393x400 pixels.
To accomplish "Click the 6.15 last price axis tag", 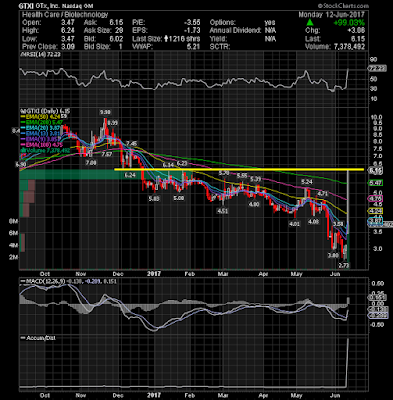I will point(375,170).
